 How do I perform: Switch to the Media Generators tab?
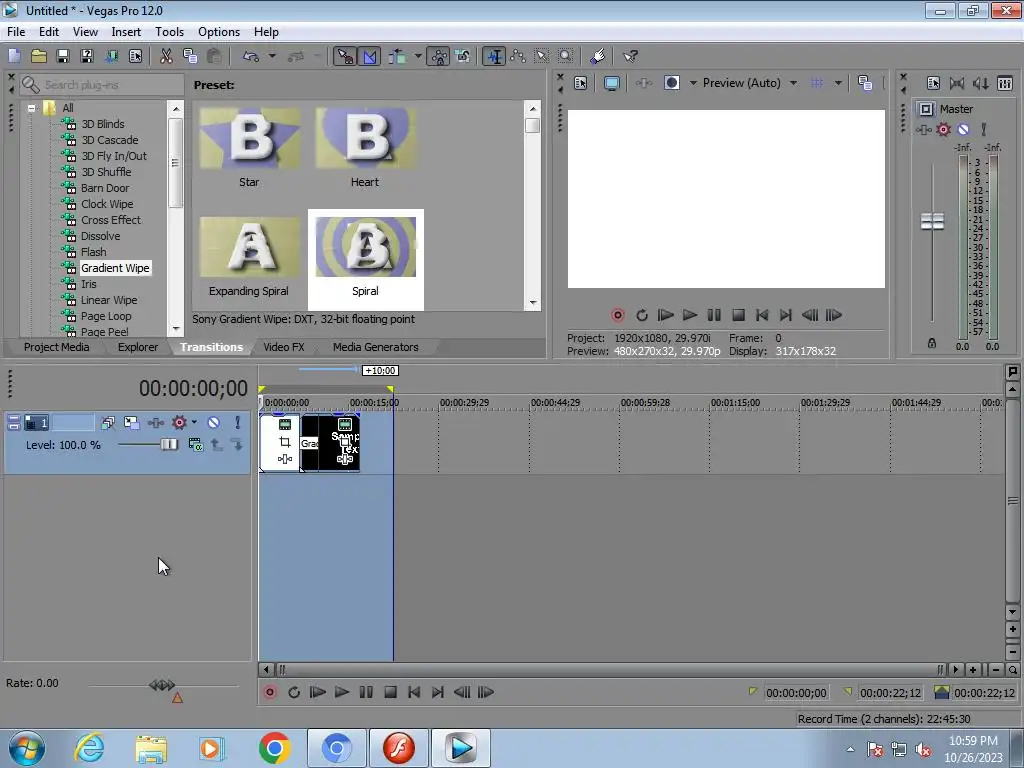tap(376, 347)
